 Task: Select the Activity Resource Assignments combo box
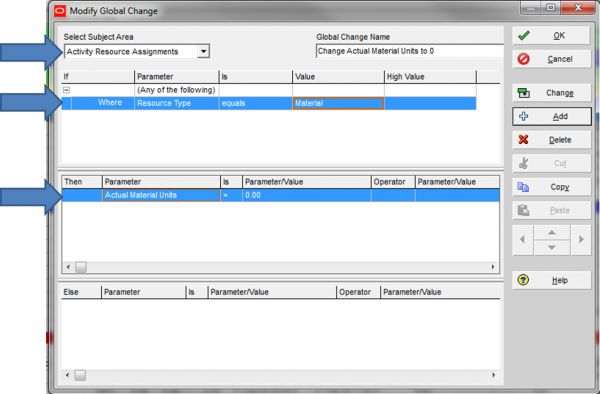(137, 52)
